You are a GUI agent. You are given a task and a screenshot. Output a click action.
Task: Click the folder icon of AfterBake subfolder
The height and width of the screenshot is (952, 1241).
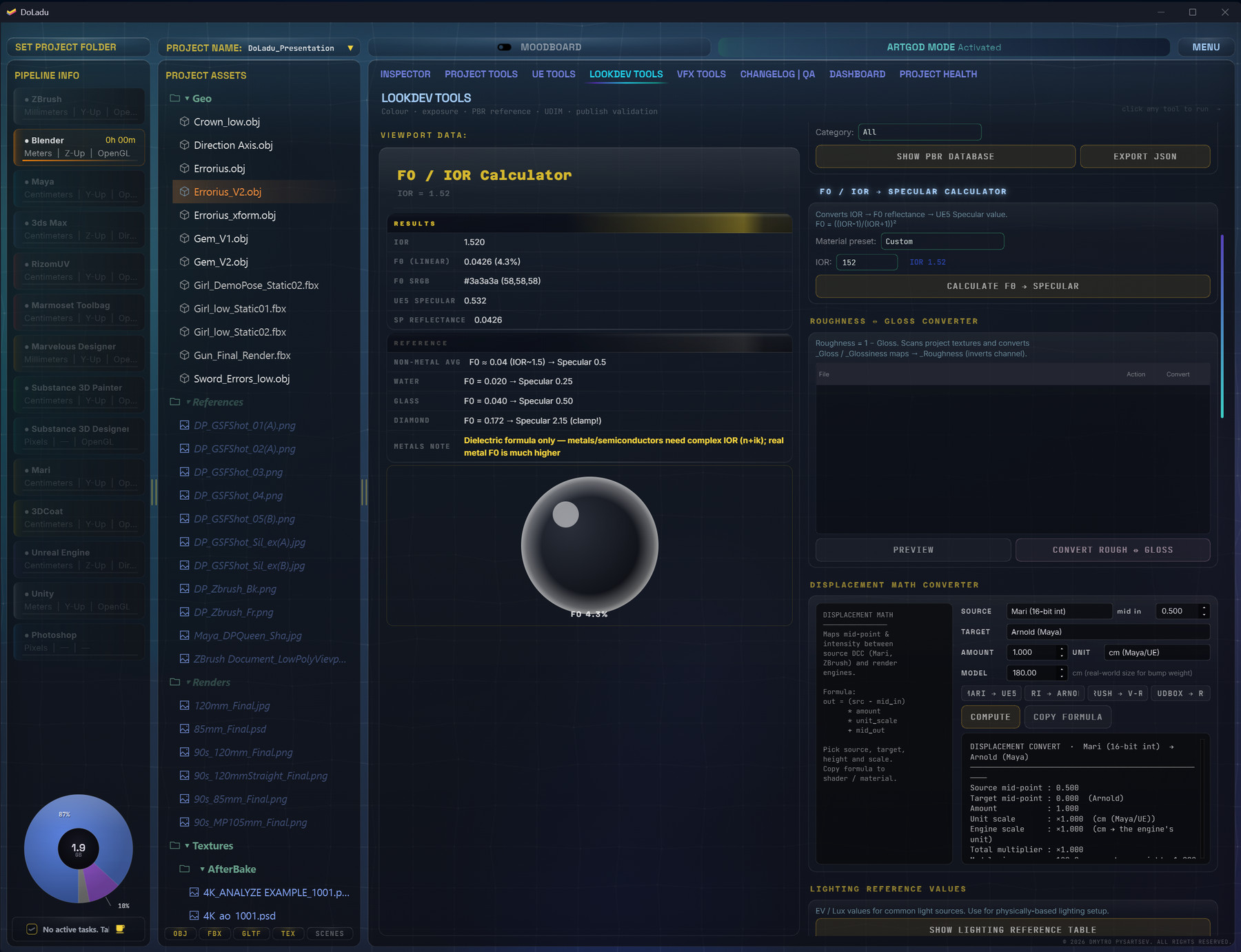(x=184, y=869)
